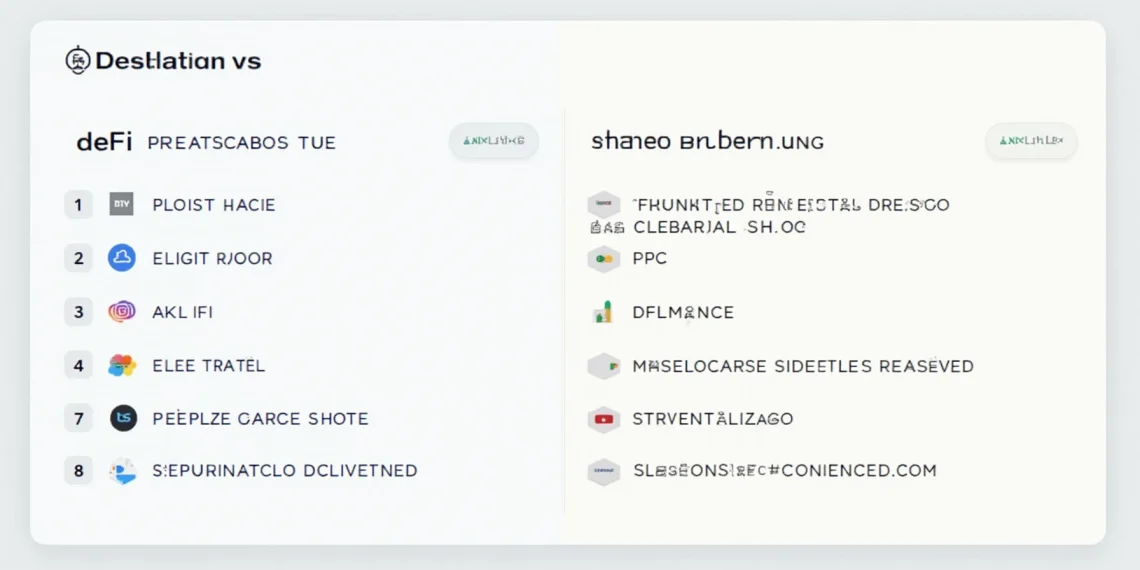The image size is (1140, 570).
Task: Click the hexagon icon beside MASELOCARSE SIDEETLES REASEVED
Action: pos(603,366)
